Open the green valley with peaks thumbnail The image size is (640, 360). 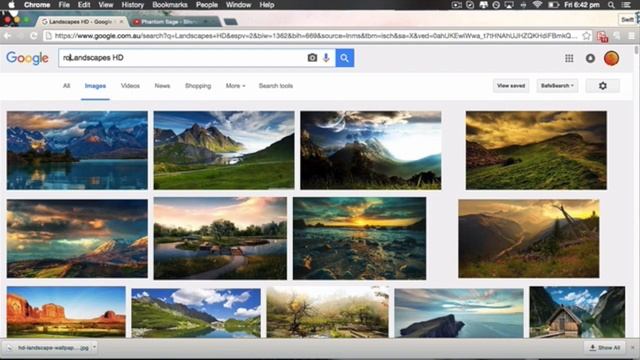224,150
